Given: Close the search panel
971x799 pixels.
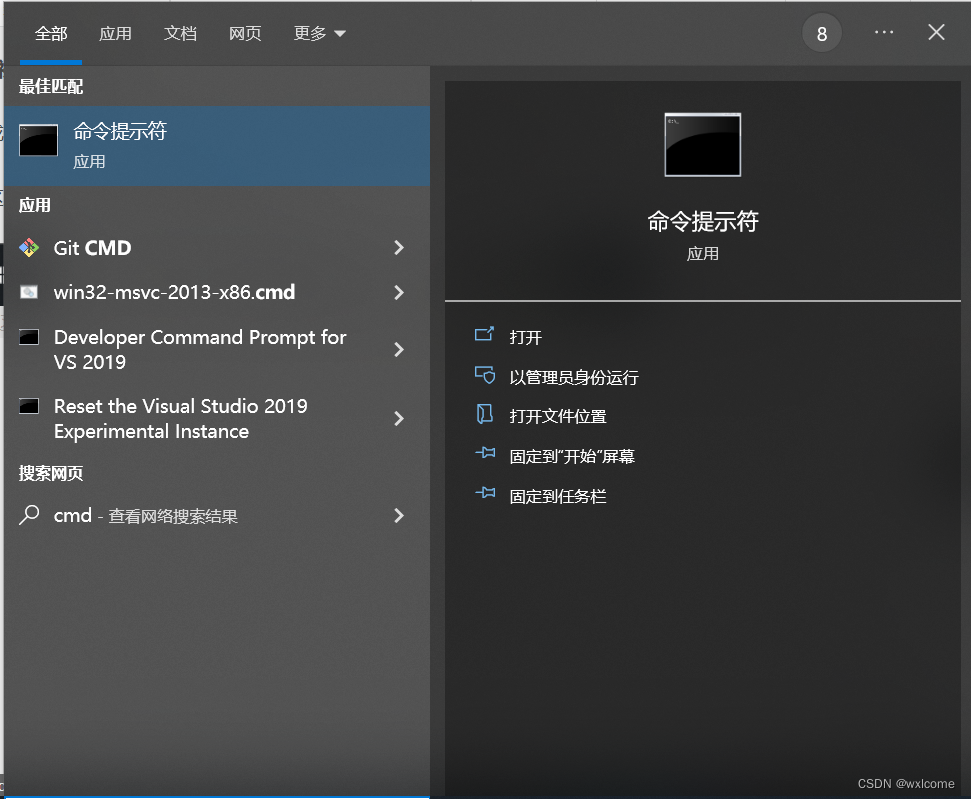Looking at the screenshot, I should coord(936,32).
